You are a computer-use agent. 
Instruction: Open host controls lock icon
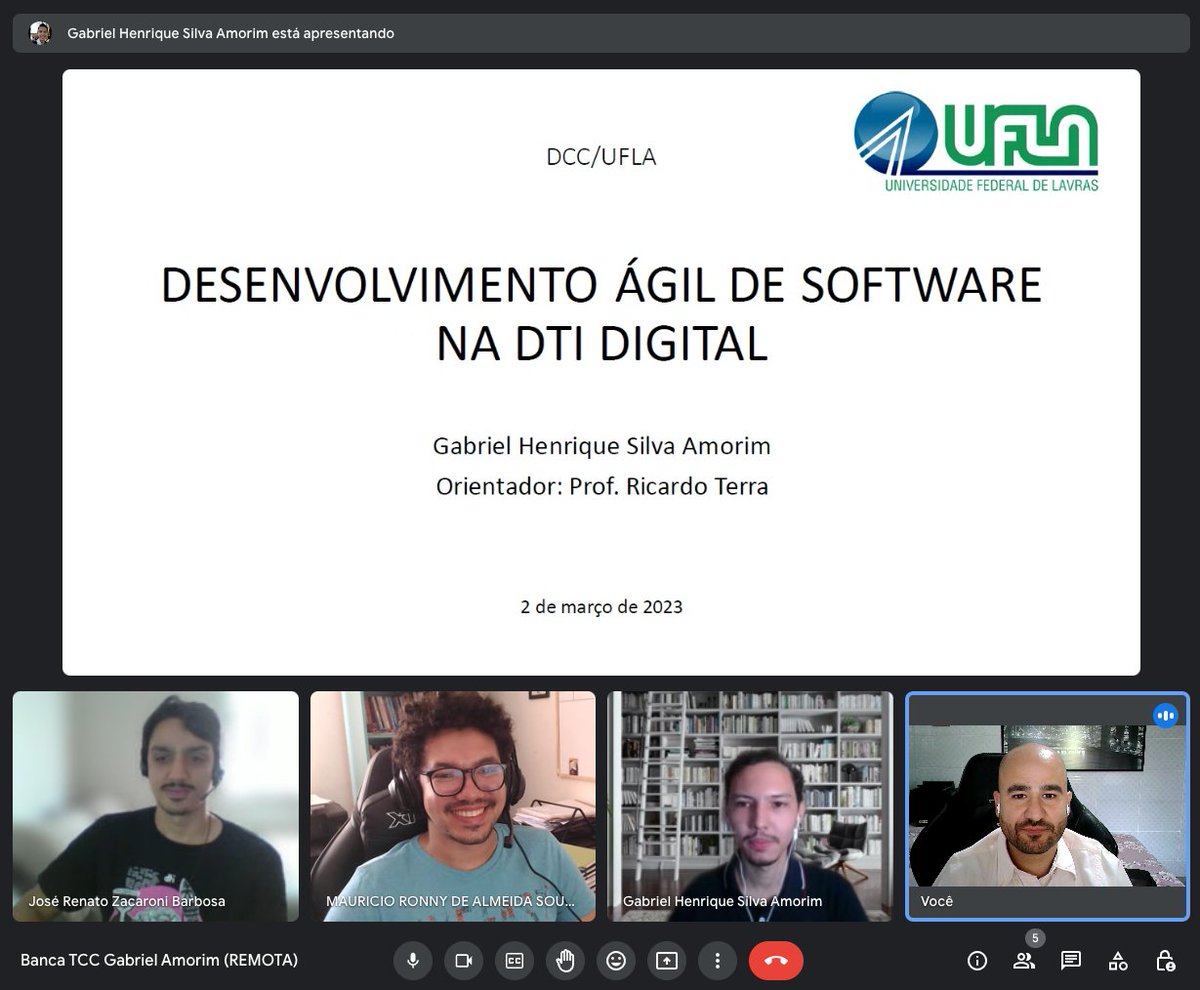point(1165,961)
